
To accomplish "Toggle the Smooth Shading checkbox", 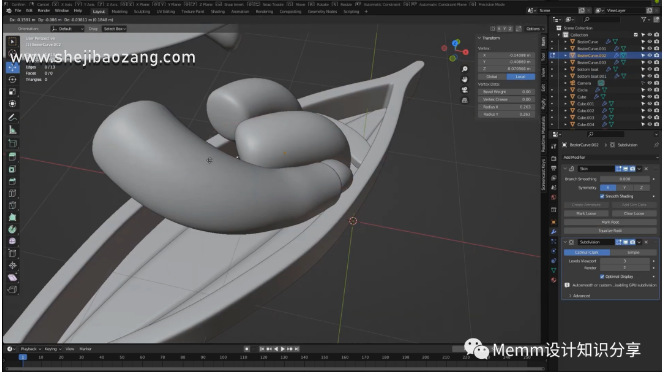I will click(602, 196).
